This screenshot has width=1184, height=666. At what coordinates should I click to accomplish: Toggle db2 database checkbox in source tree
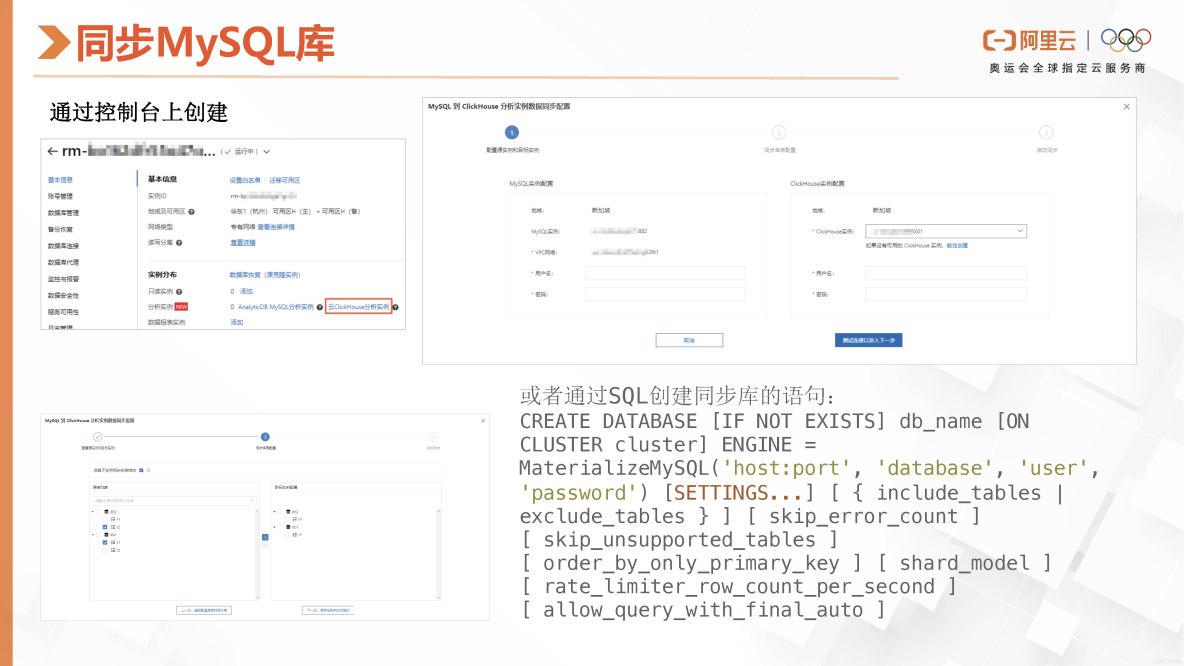[x=99, y=512]
